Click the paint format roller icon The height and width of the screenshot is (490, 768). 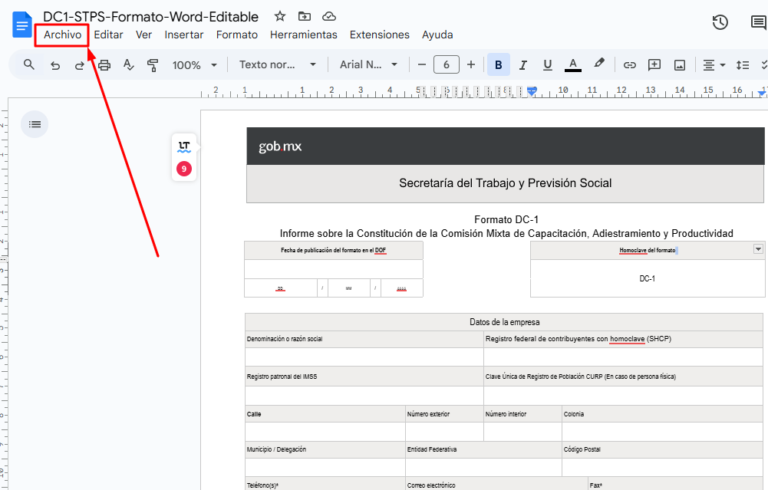pos(153,65)
